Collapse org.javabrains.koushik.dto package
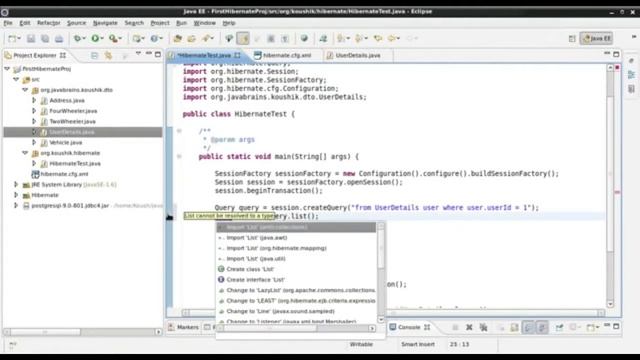This screenshot has height=360, width=640. tap(25, 90)
